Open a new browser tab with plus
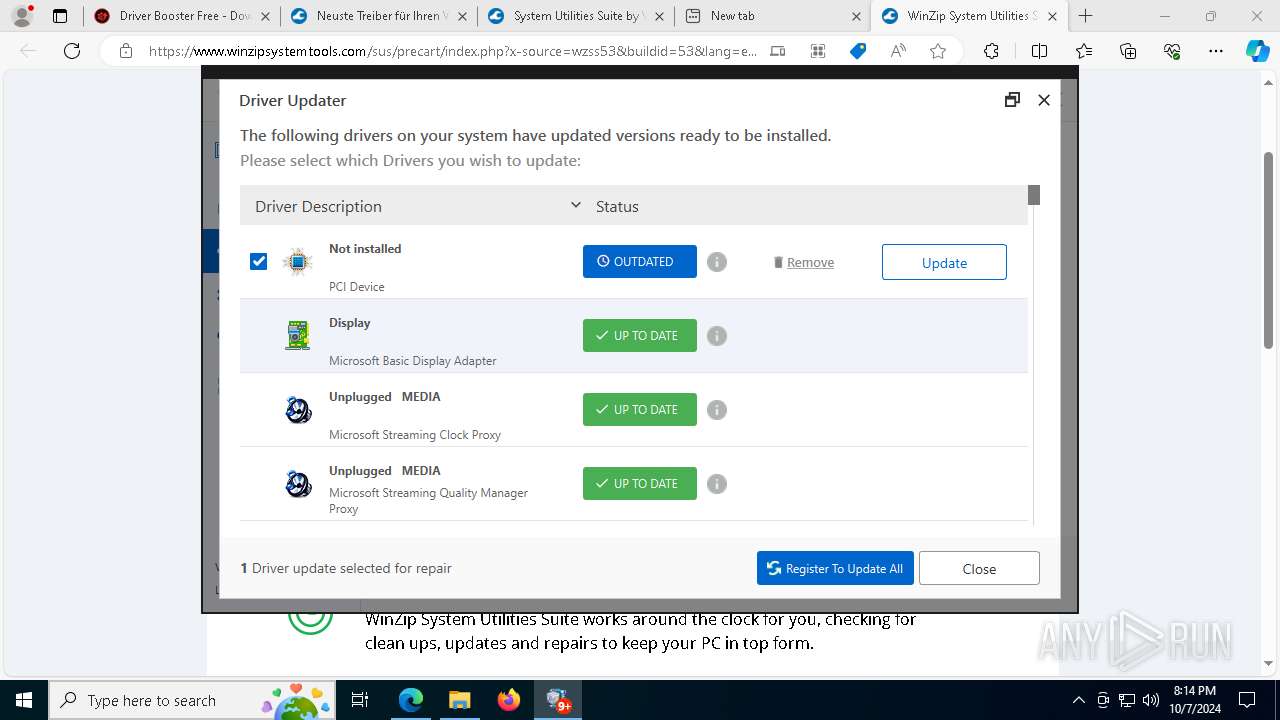Image resolution: width=1280 pixels, height=720 pixels. [x=1086, y=16]
